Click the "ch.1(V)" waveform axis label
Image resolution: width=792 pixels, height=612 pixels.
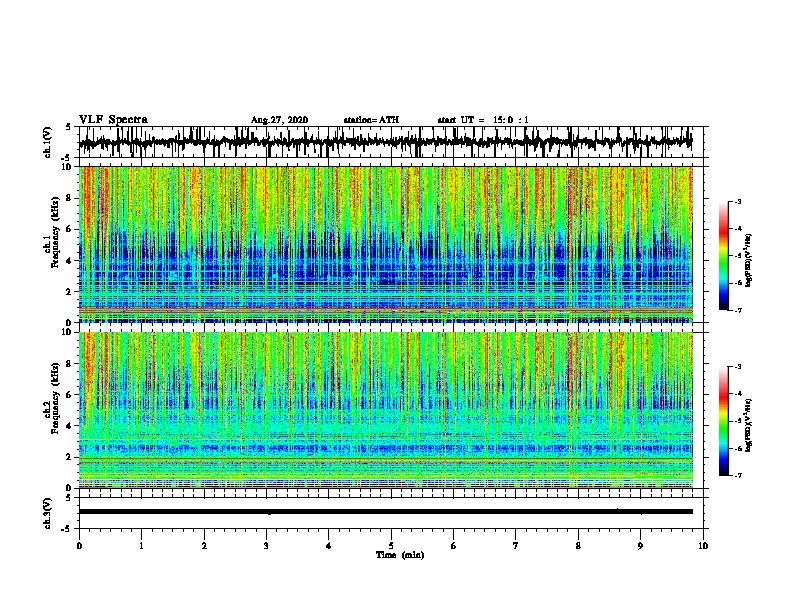(48, 142)
